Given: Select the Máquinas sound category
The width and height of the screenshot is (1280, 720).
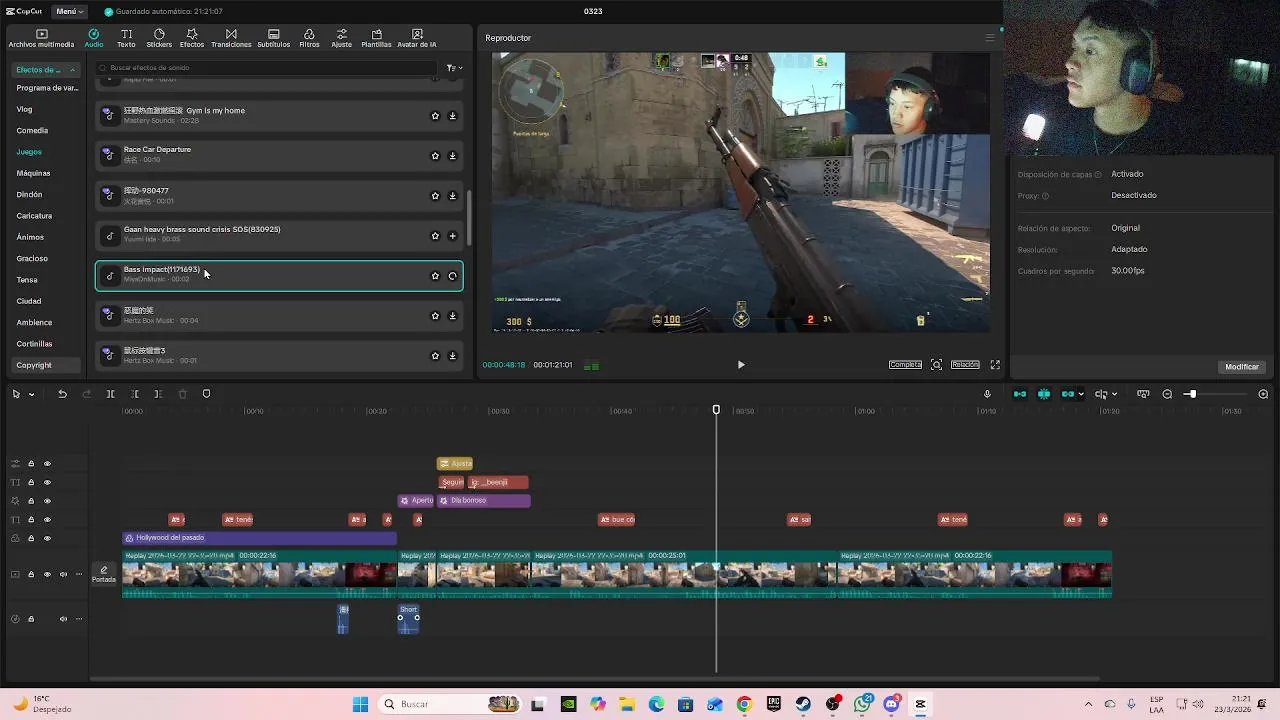Looking at the screenshot, I should point(33,173).
